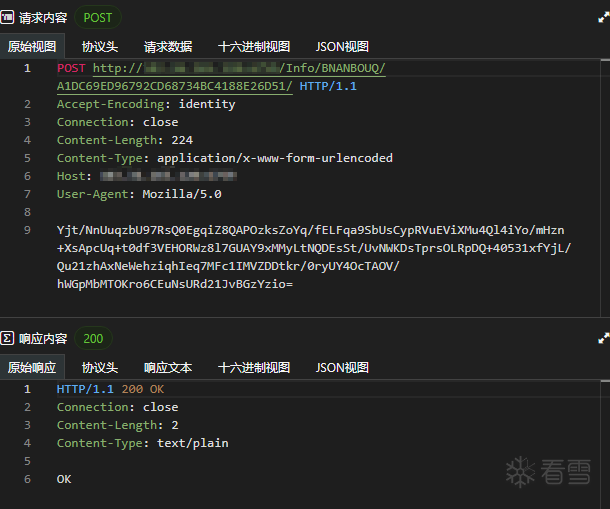Click the request content panel icon

coord(7,18)
